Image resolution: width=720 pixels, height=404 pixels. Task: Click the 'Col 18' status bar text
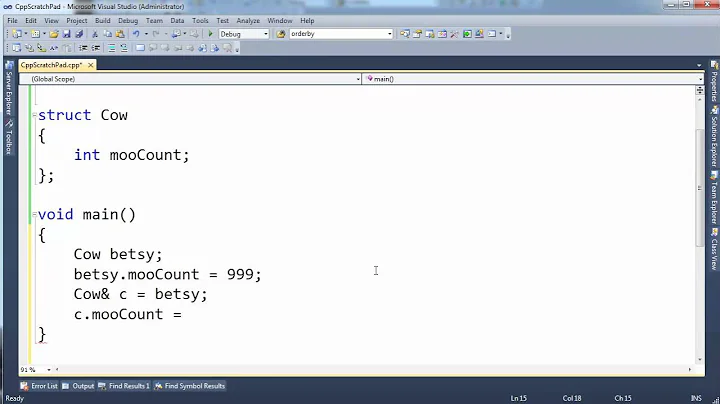coord(572,398)
